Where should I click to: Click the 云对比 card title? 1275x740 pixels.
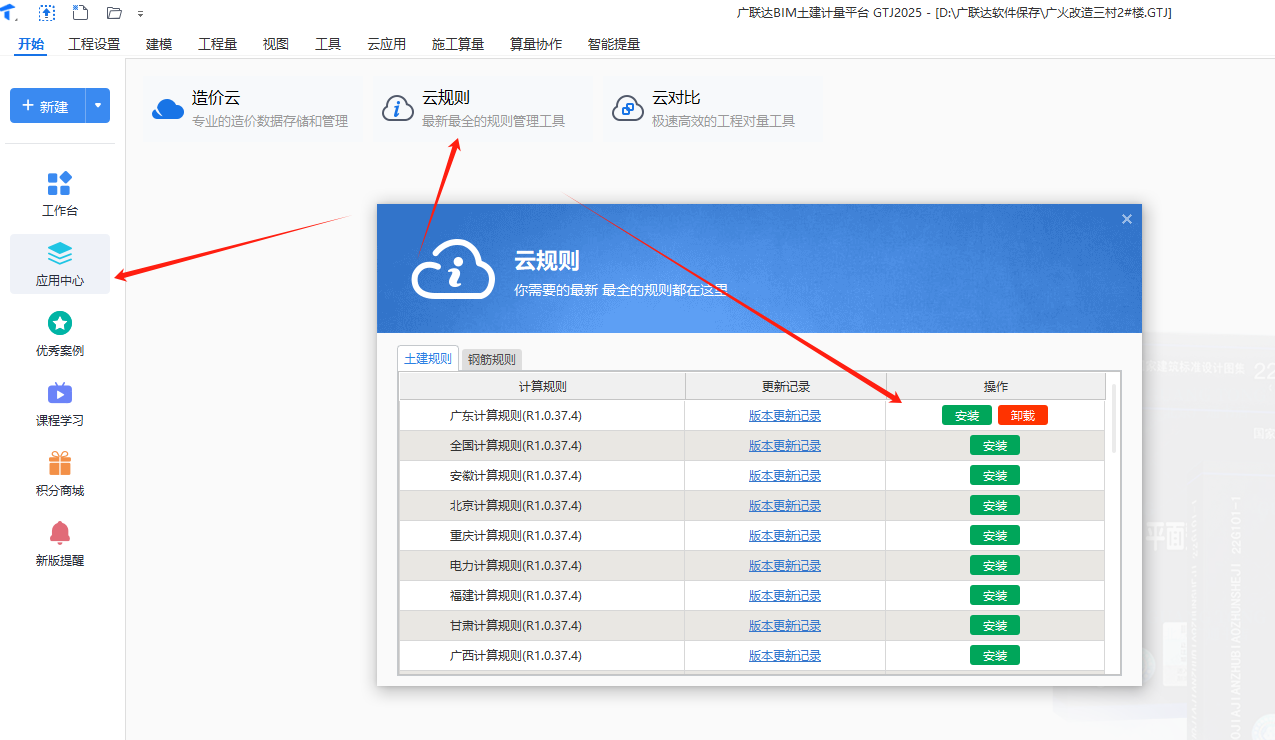click(x=676, y=98)
